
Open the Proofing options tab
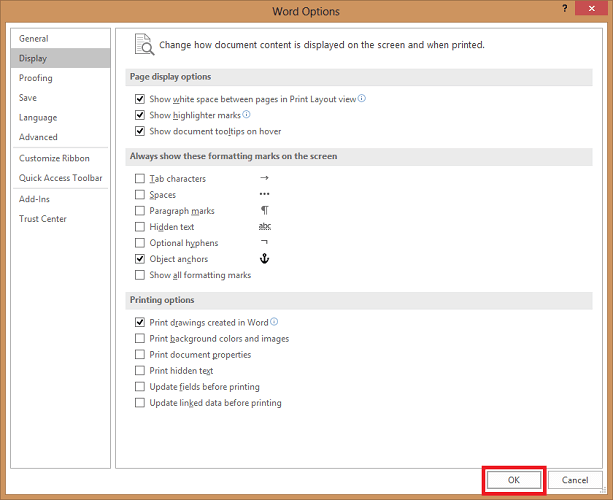coord(36,78)
